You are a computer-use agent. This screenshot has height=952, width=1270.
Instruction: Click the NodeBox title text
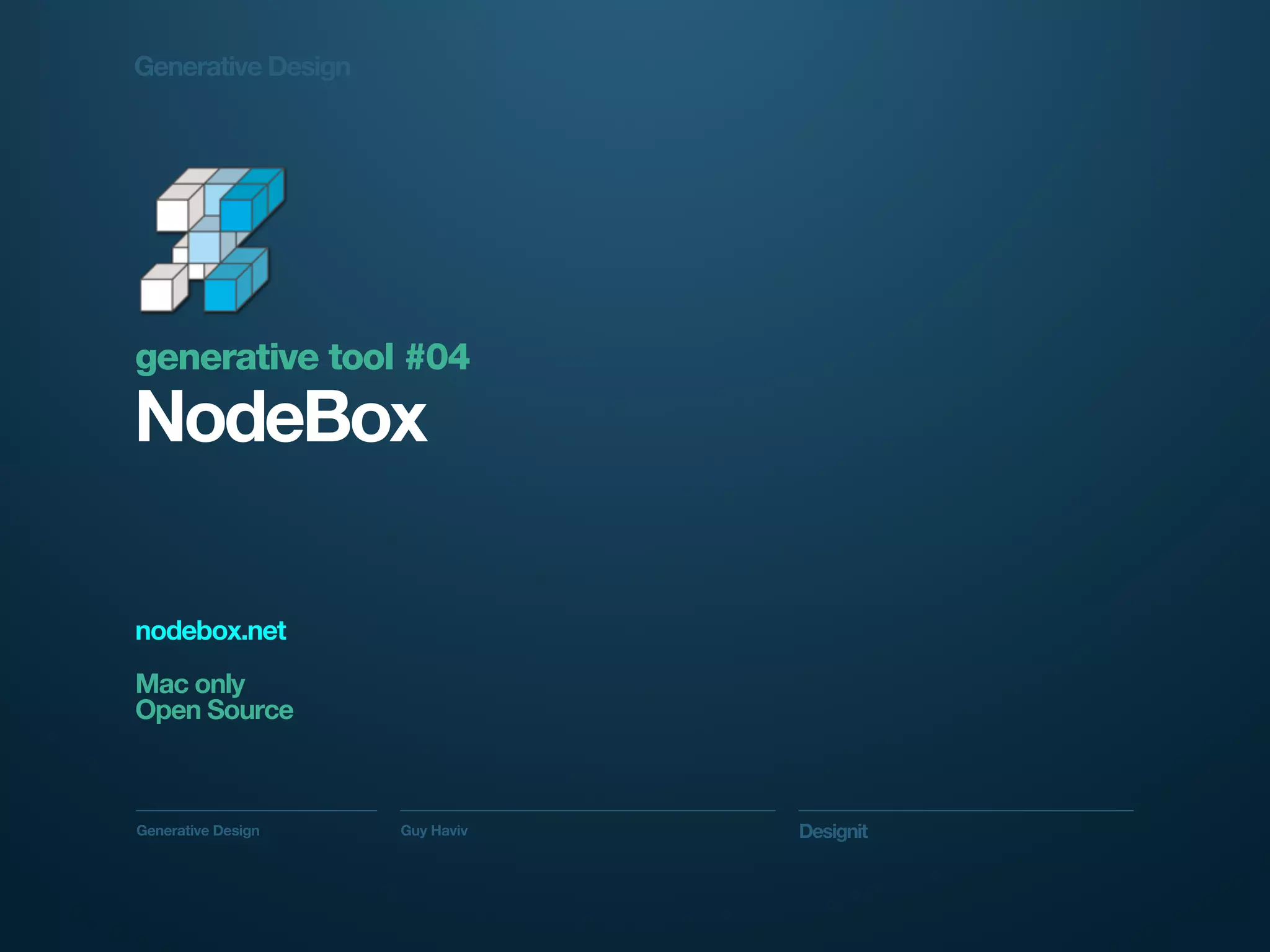(x=282, y=416)
